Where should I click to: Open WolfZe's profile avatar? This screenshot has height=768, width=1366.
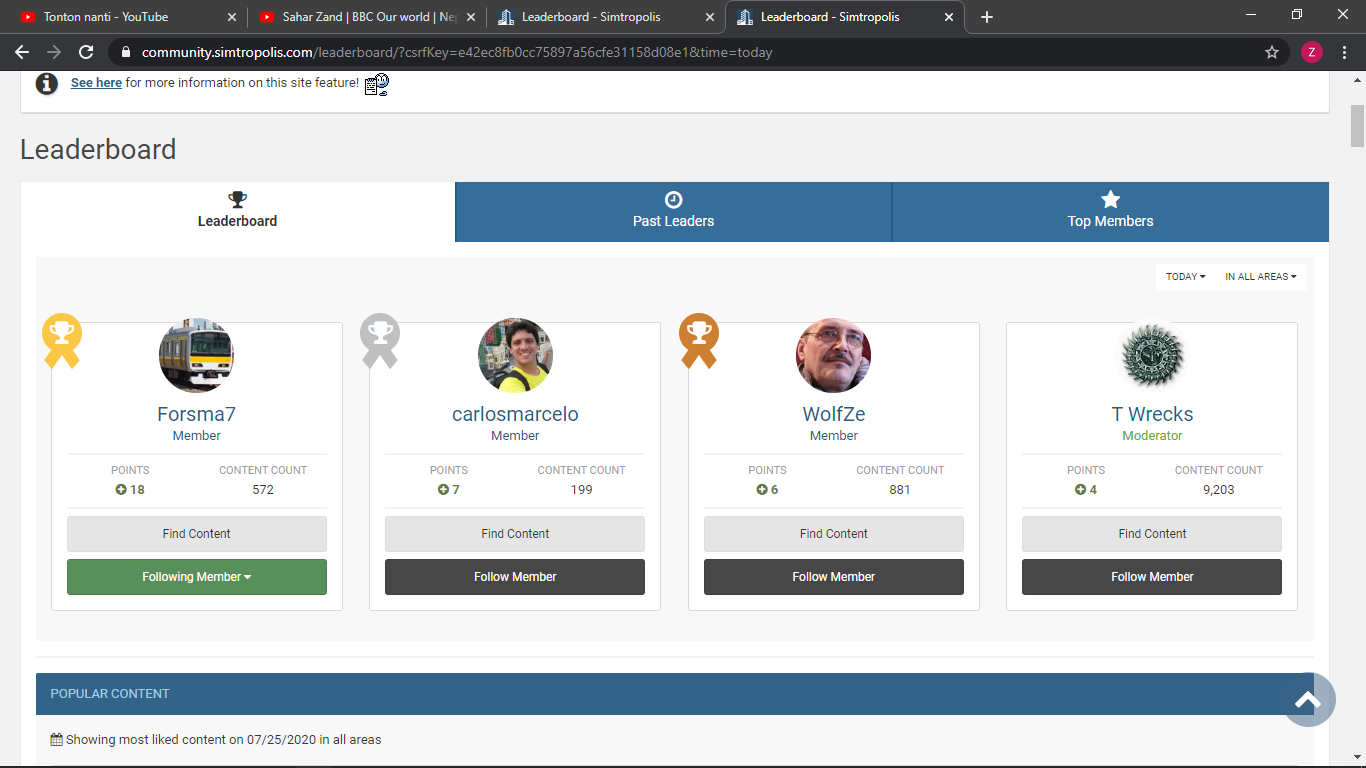[x=833, y=355]
